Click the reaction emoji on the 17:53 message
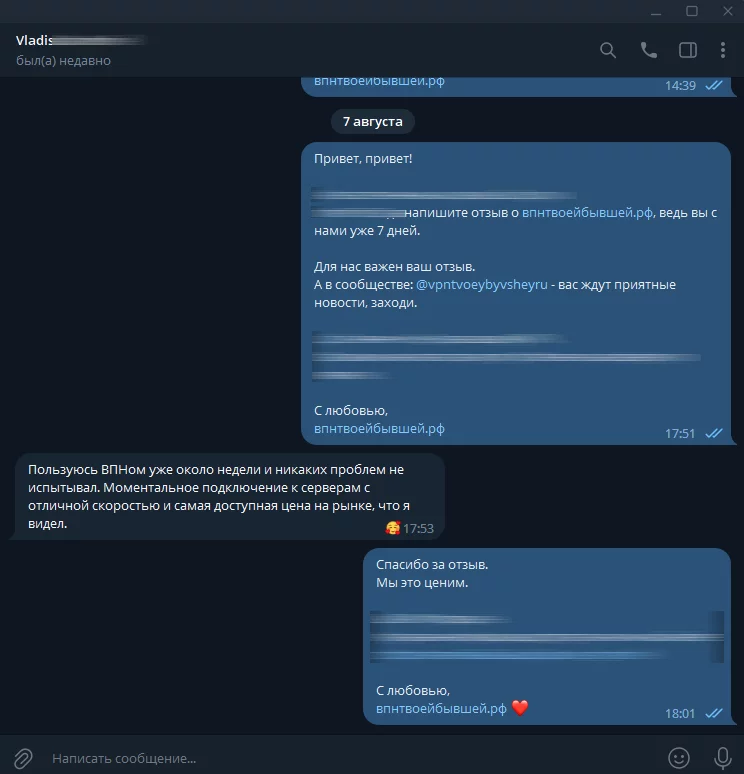The height and width of the screenshot is (774, 744). (392, 528)
